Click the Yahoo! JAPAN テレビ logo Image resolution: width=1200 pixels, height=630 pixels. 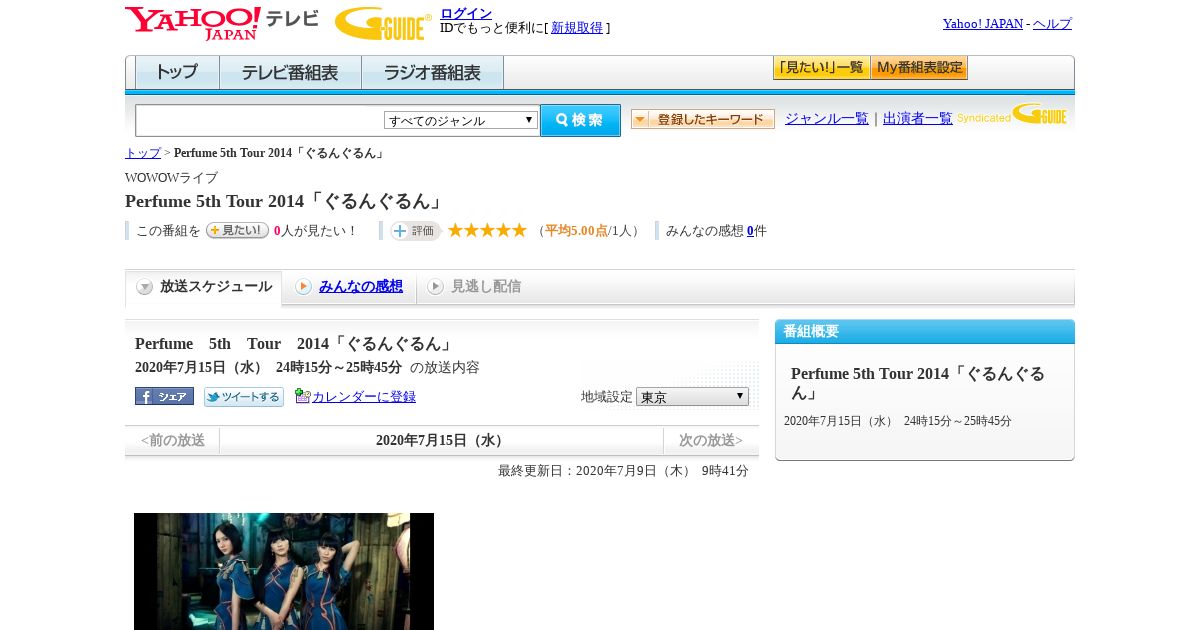(222, 23)
